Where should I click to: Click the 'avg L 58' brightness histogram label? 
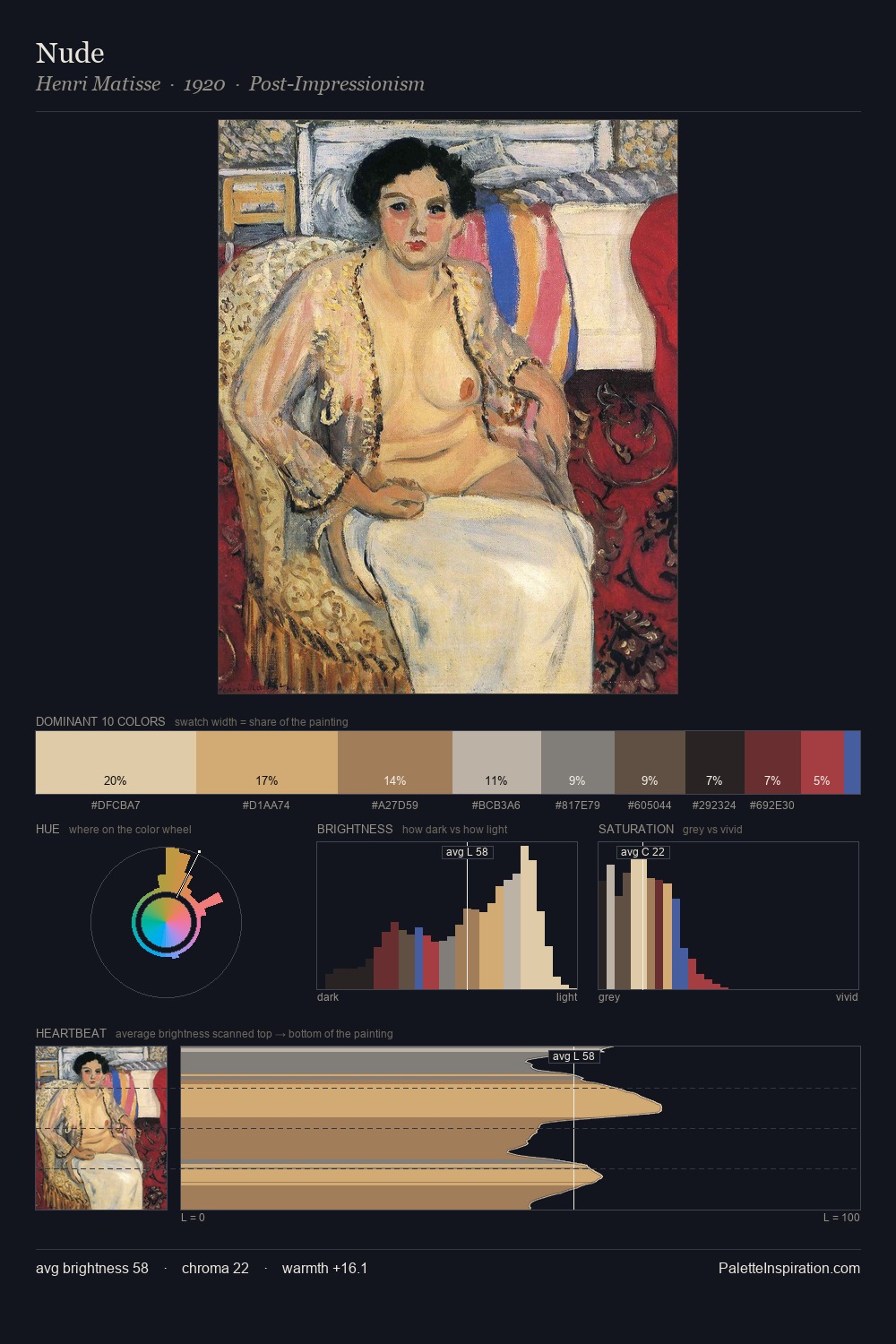pos(468,851)
